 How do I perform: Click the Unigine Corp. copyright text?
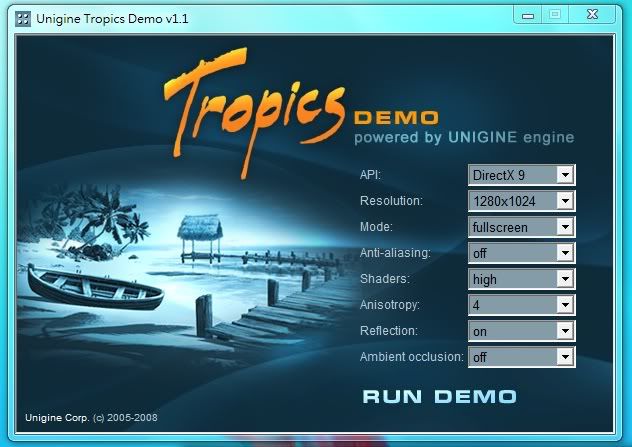(x=90, y=417)
